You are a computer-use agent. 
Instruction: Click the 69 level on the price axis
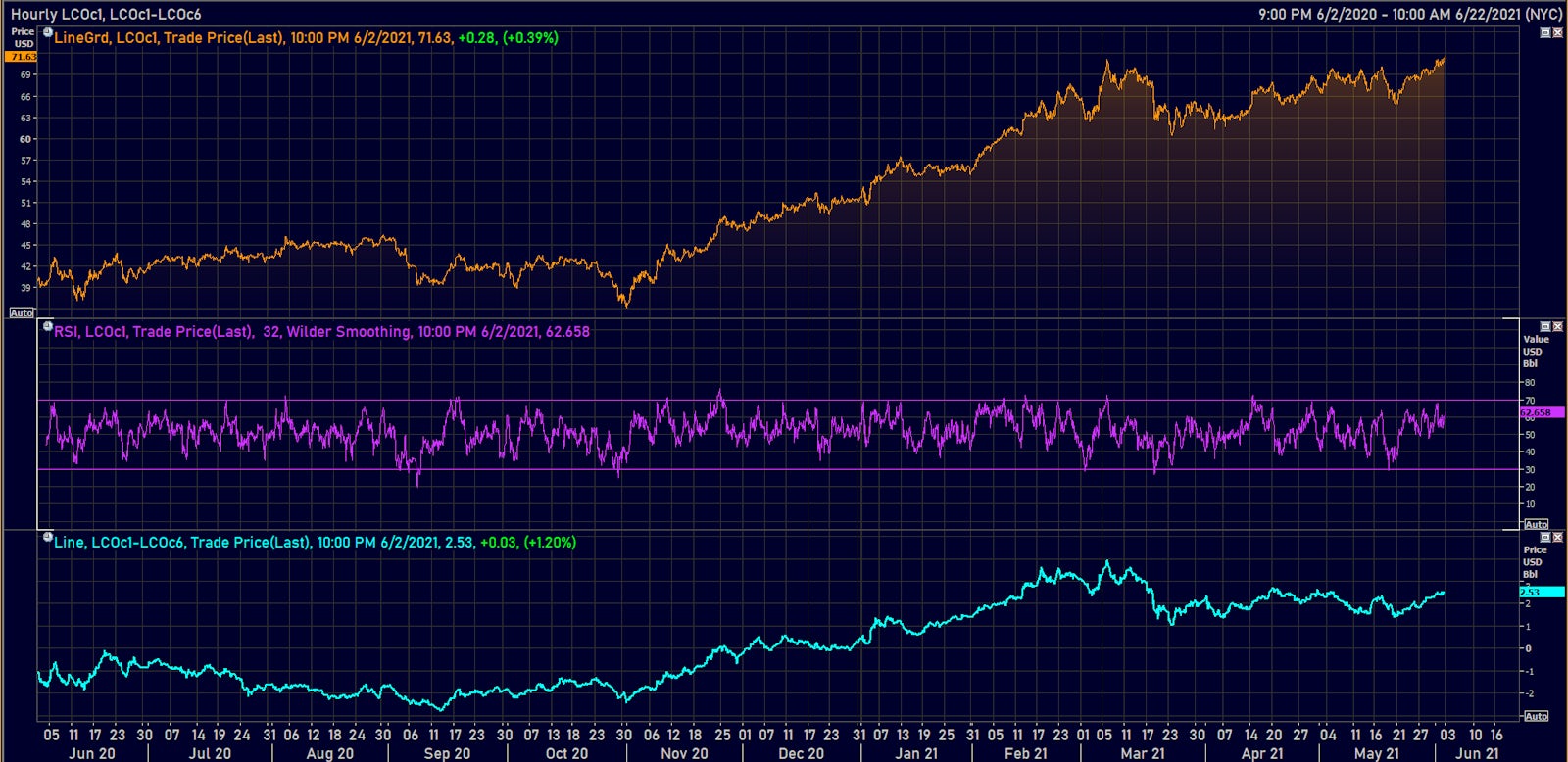[x=25, y=74]
